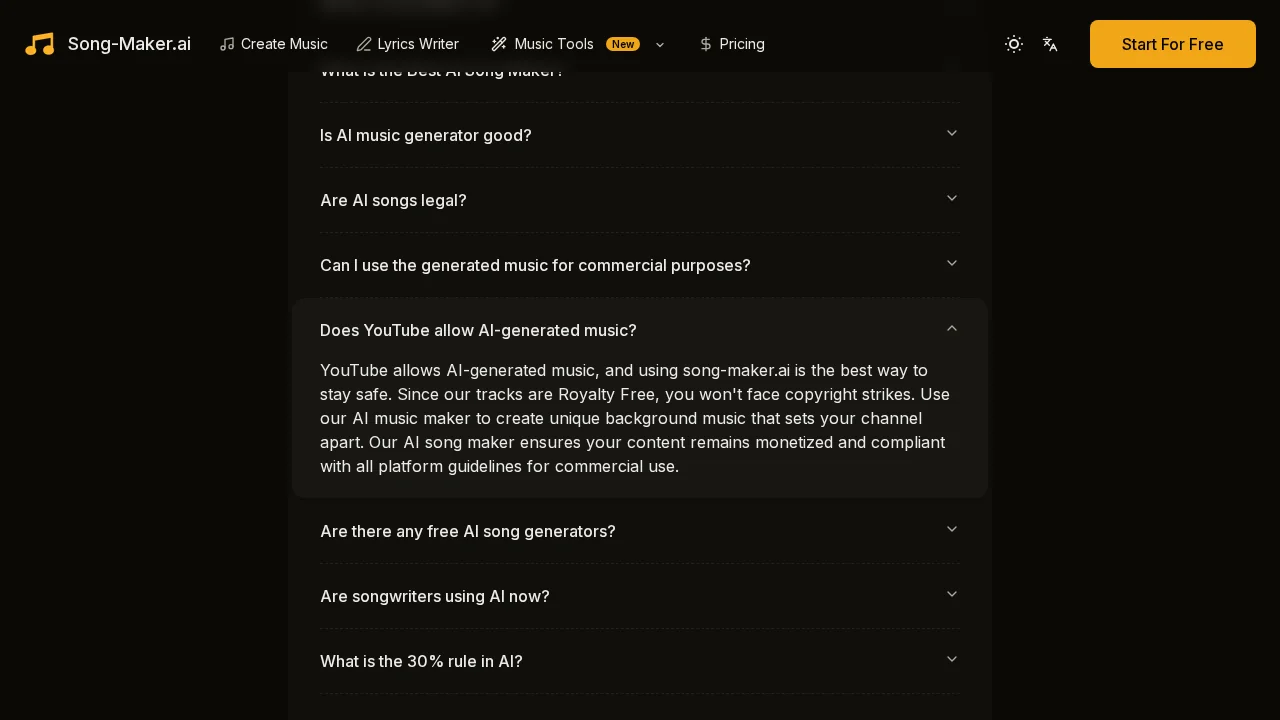Image resolution: width=1280 pixels, height=720 pixels.
Task: Open the Create Music menu item
Action: 284,44
